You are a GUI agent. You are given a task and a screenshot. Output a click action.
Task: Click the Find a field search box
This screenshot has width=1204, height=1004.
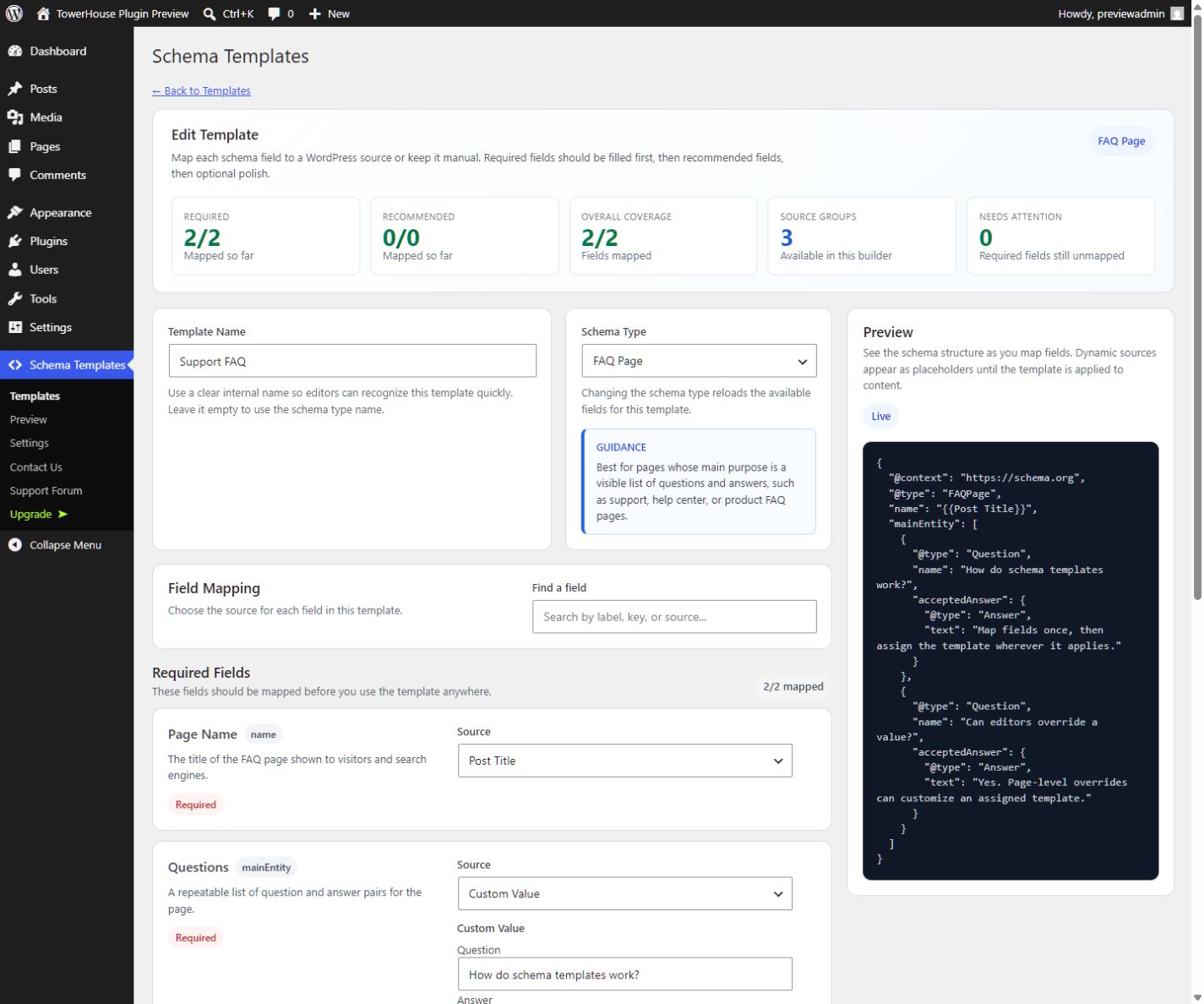pos(674,617)
